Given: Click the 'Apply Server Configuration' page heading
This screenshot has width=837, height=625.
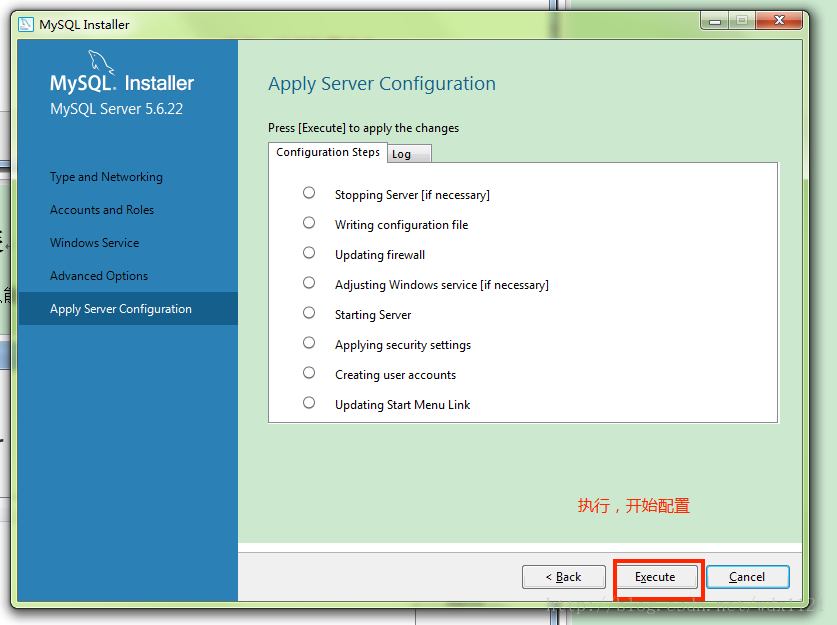Looking at the screenshot, I should pos(382,84).
